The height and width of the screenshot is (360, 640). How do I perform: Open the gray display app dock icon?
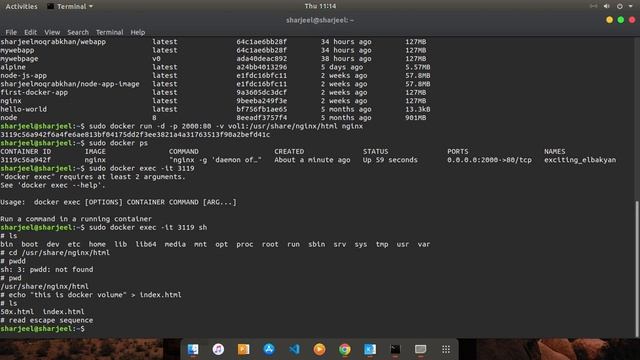point(420,349)
